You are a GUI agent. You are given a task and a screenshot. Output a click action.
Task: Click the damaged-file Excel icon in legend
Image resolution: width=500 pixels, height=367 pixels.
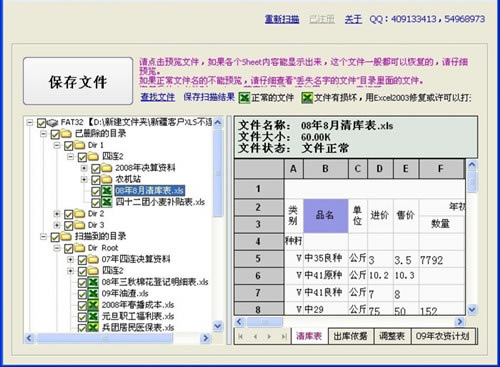coord(307,98)
